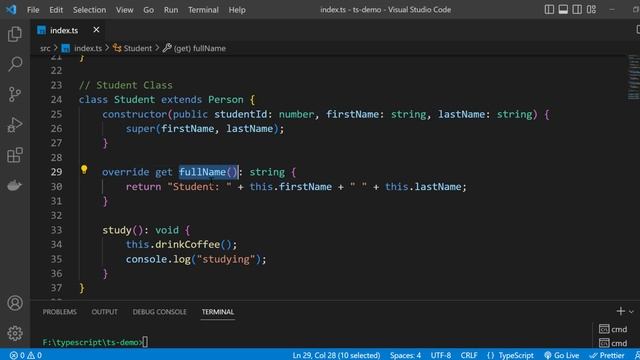Click the minimap code overview

tap(633, 78)
